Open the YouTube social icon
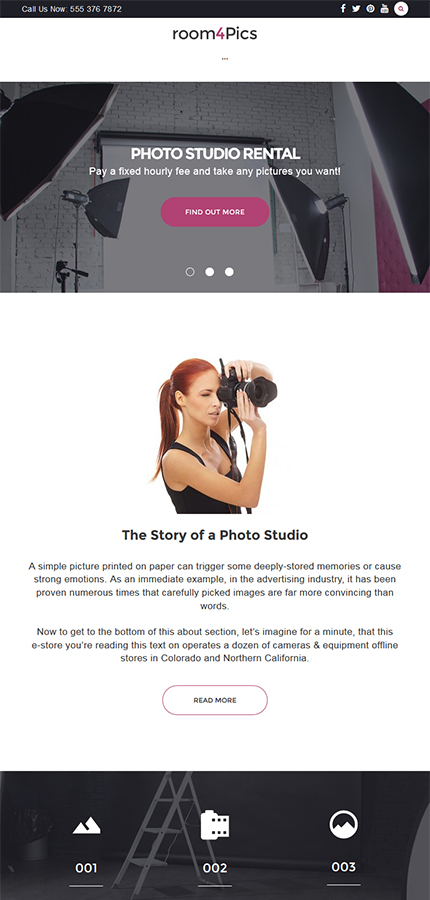 (385, 9)
